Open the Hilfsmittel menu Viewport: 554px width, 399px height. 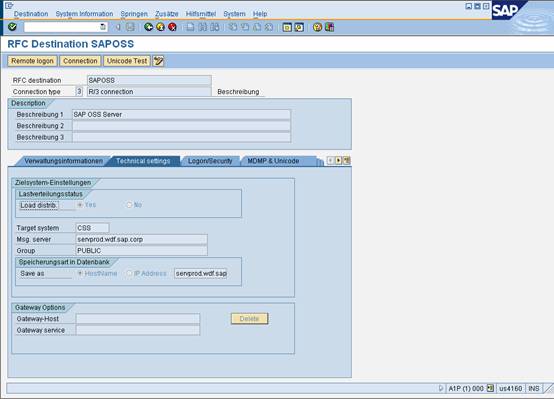click(x=201, y=14)
